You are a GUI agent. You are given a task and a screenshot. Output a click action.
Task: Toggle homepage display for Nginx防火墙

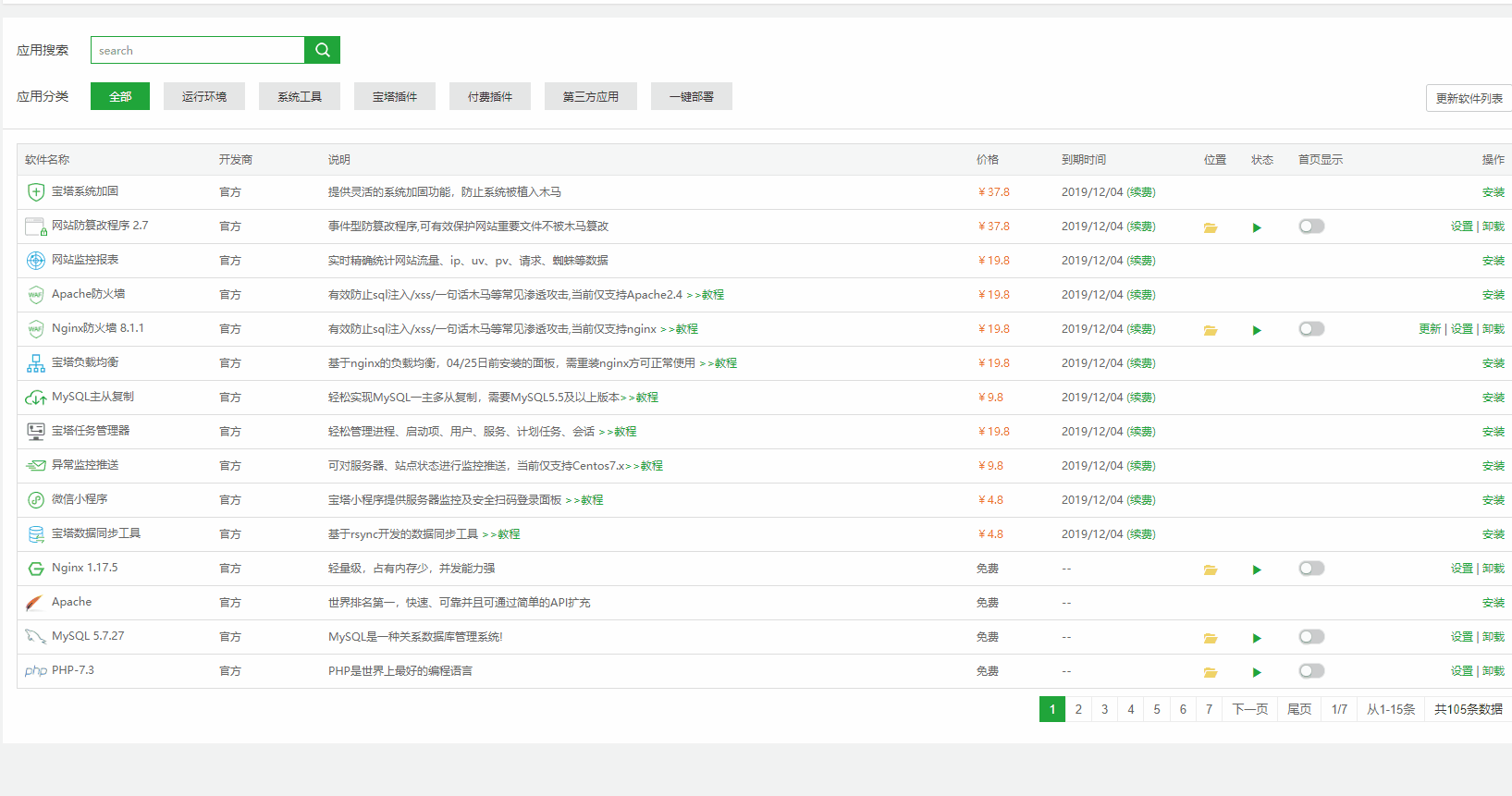pos(1311,329)
